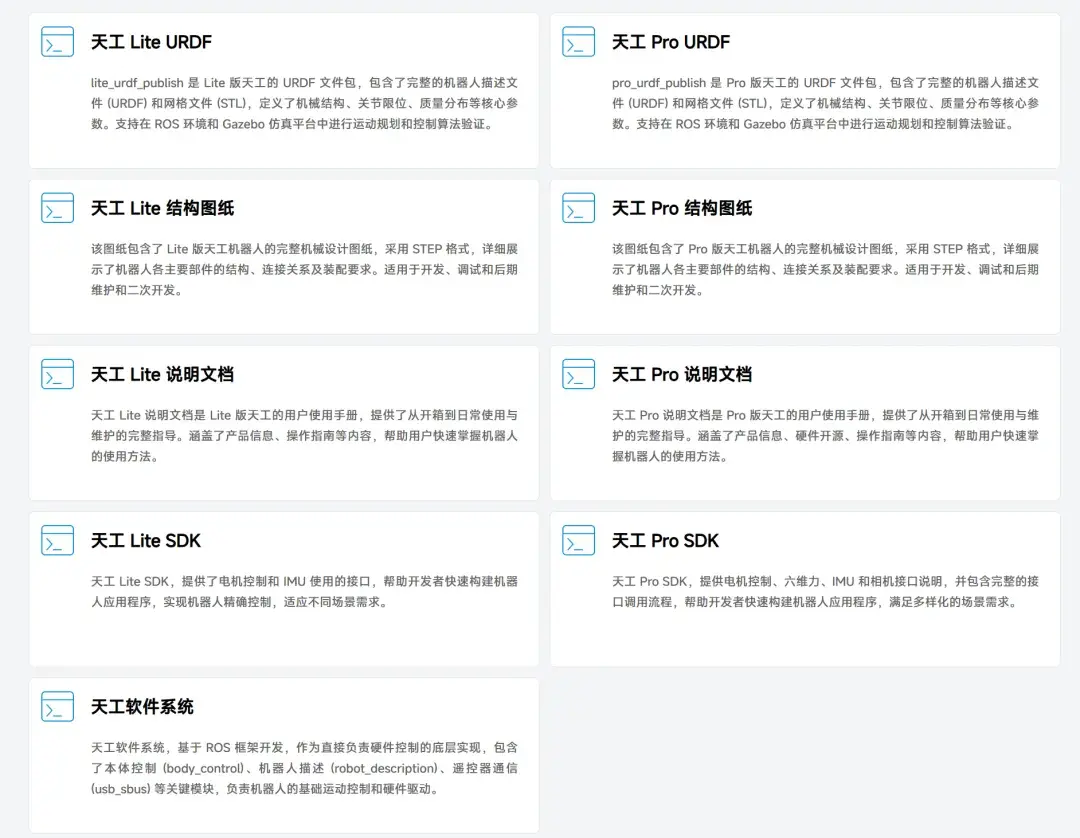Viewport: 1080px width, 838px height.
Task: Click the 天工 Lite 说明文档 user manual description
Action: click(x=304, y=436)
